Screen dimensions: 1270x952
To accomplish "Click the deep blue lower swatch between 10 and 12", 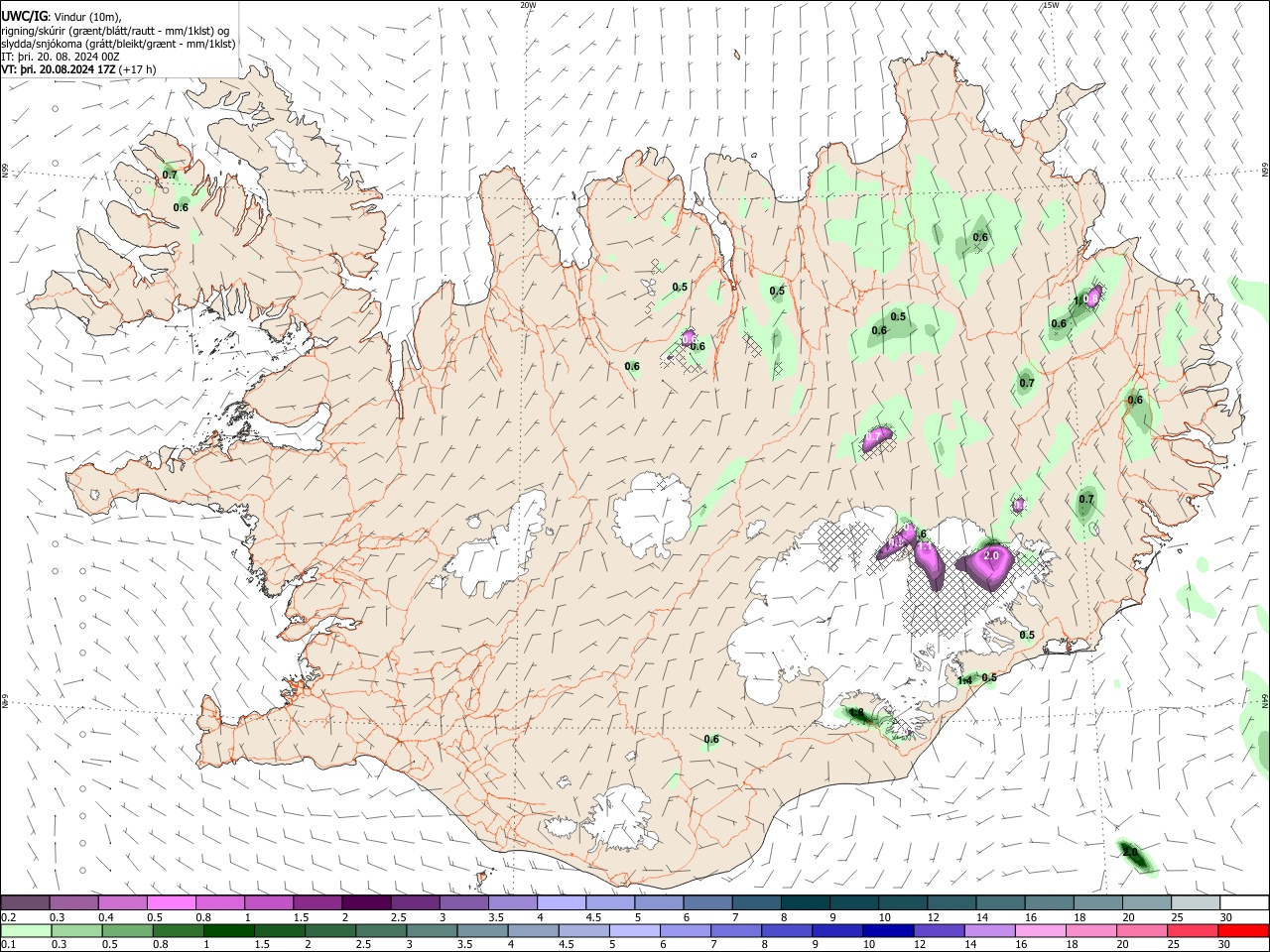I will click(887, 931).
